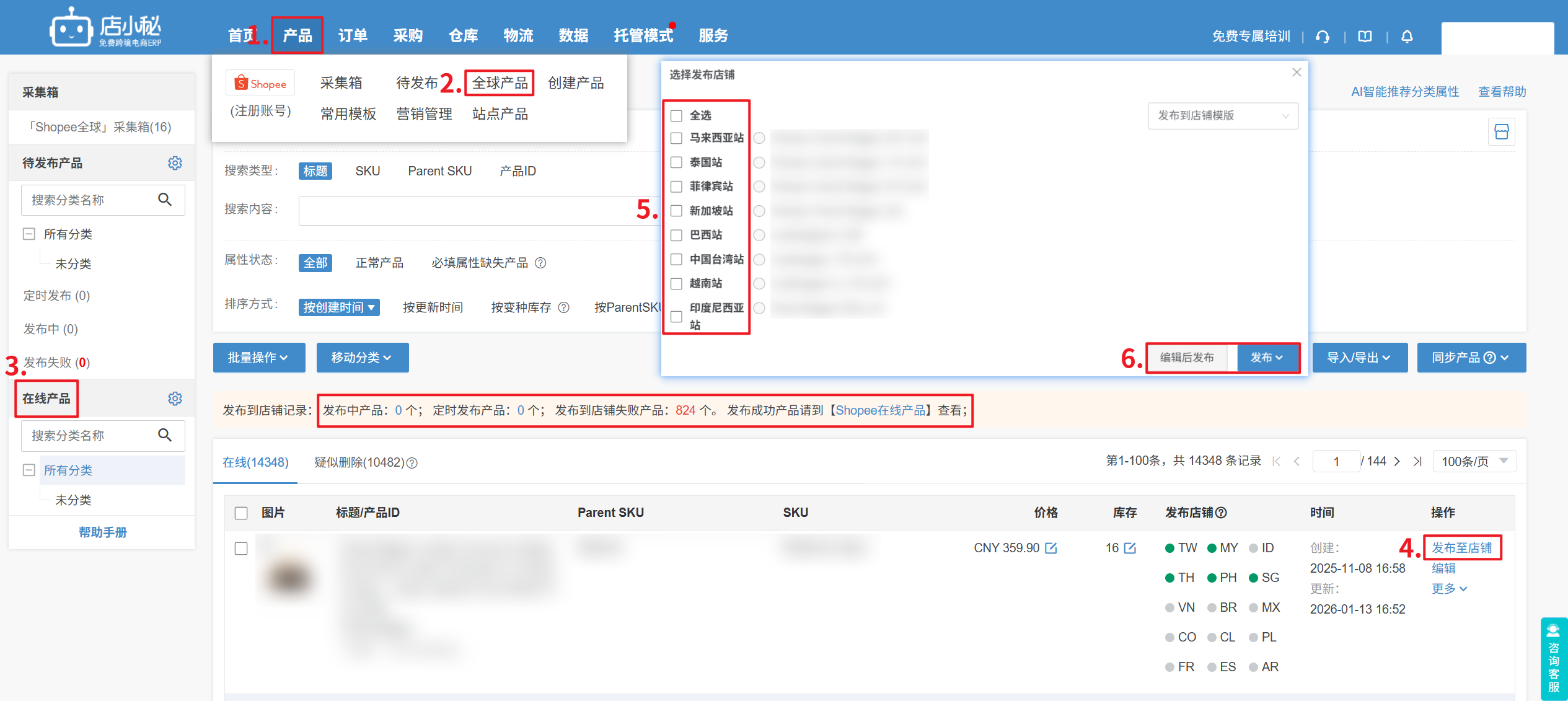Click the stock edit icon beside 16
The height and width of the screenshot is (701, 1568).
1130,548
